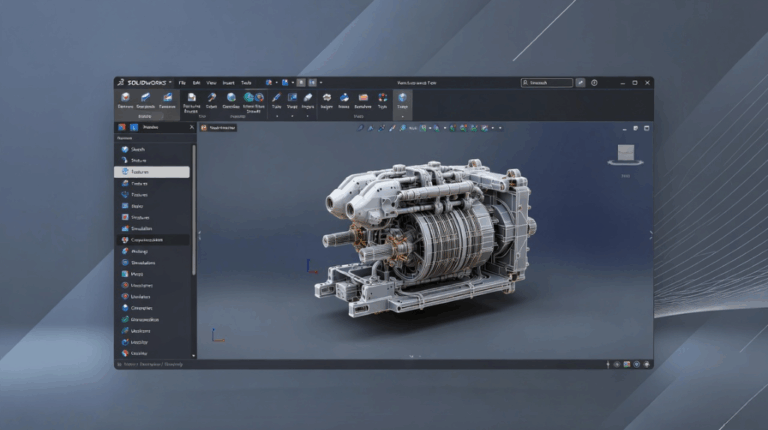The image size is (768, 430).
Task: Expand the right-side panel using the edge arrow
Action: pos(650,236)
